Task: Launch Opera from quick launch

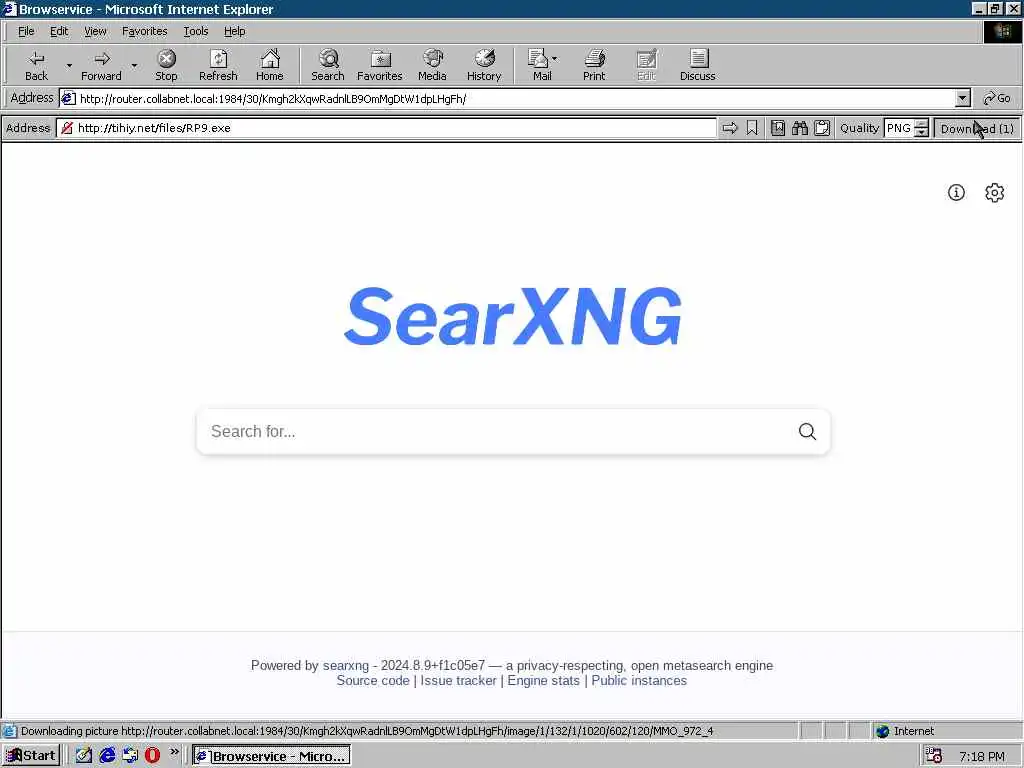Action: coord(153,756)
